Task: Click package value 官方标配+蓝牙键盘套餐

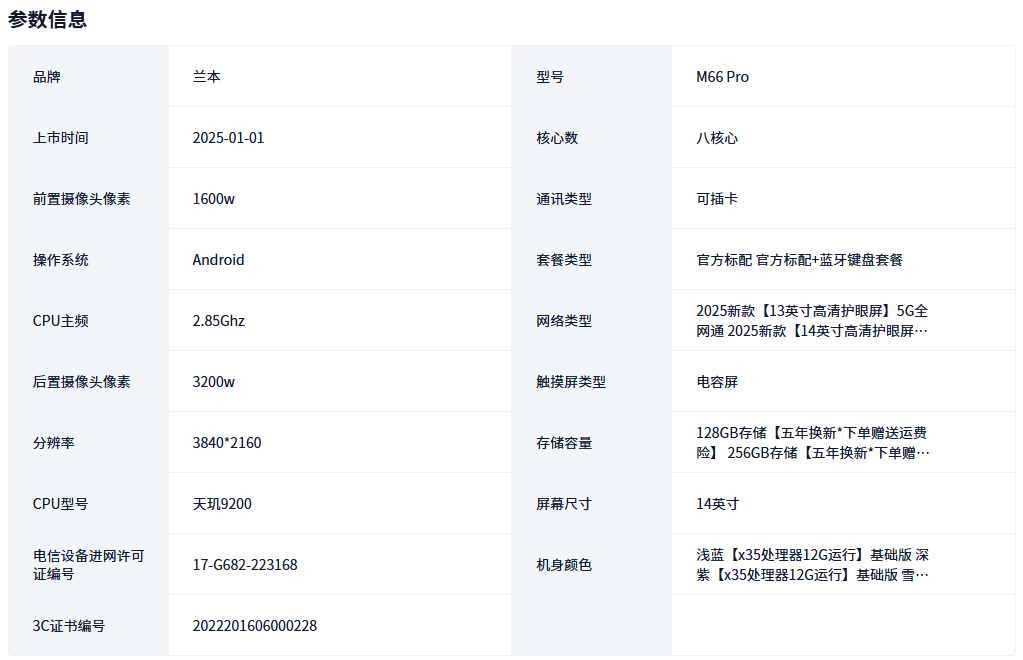Action: [829, 260]
